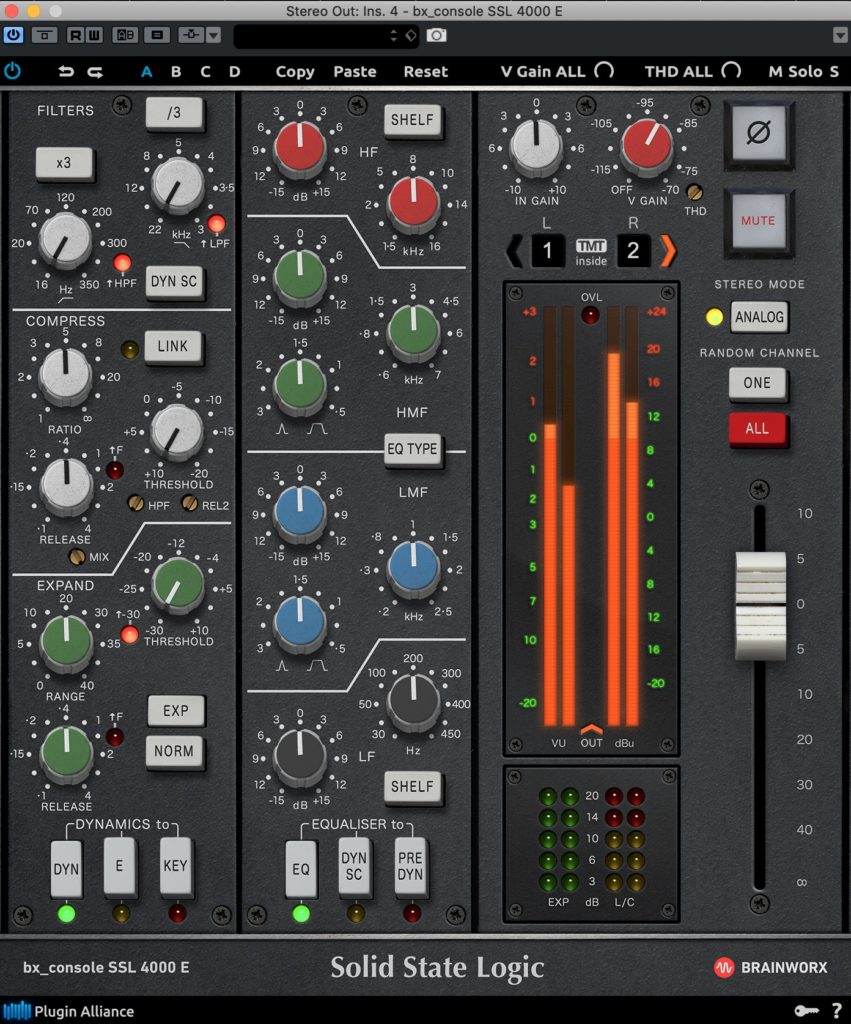Click the compressor RATIO knob
Viewport: 851px width, 1024px height.
(65, 375)
